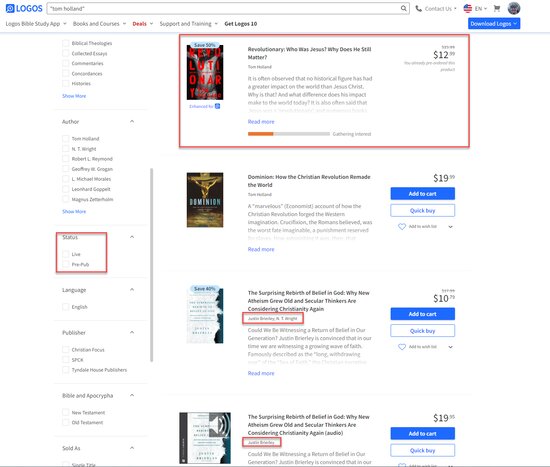
Task: Add the Surprising Rebirth audio edition to cart
Action: pyautogui.click(x=422, y=434)
